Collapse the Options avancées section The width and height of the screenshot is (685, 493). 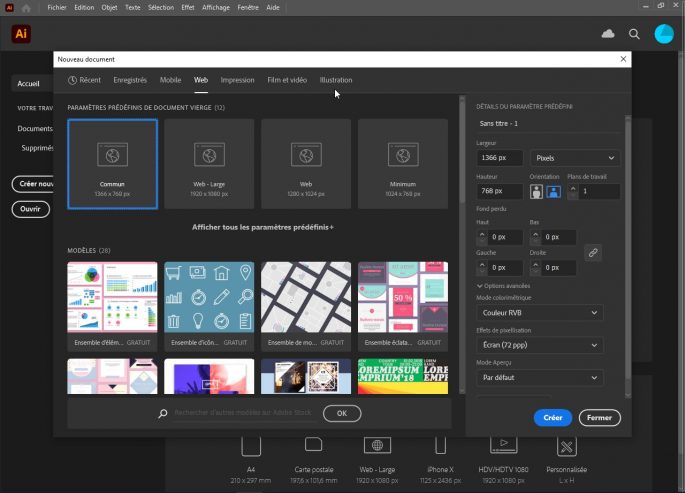point(503,286)
